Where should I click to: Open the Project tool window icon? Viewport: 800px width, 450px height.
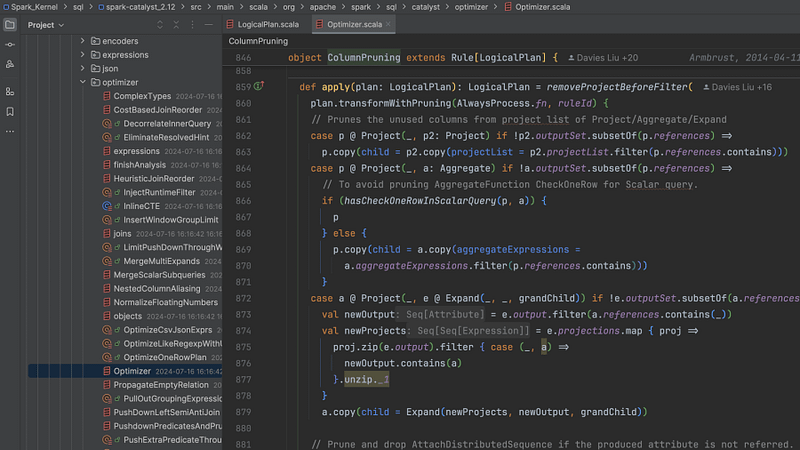[x=10, y=24]
